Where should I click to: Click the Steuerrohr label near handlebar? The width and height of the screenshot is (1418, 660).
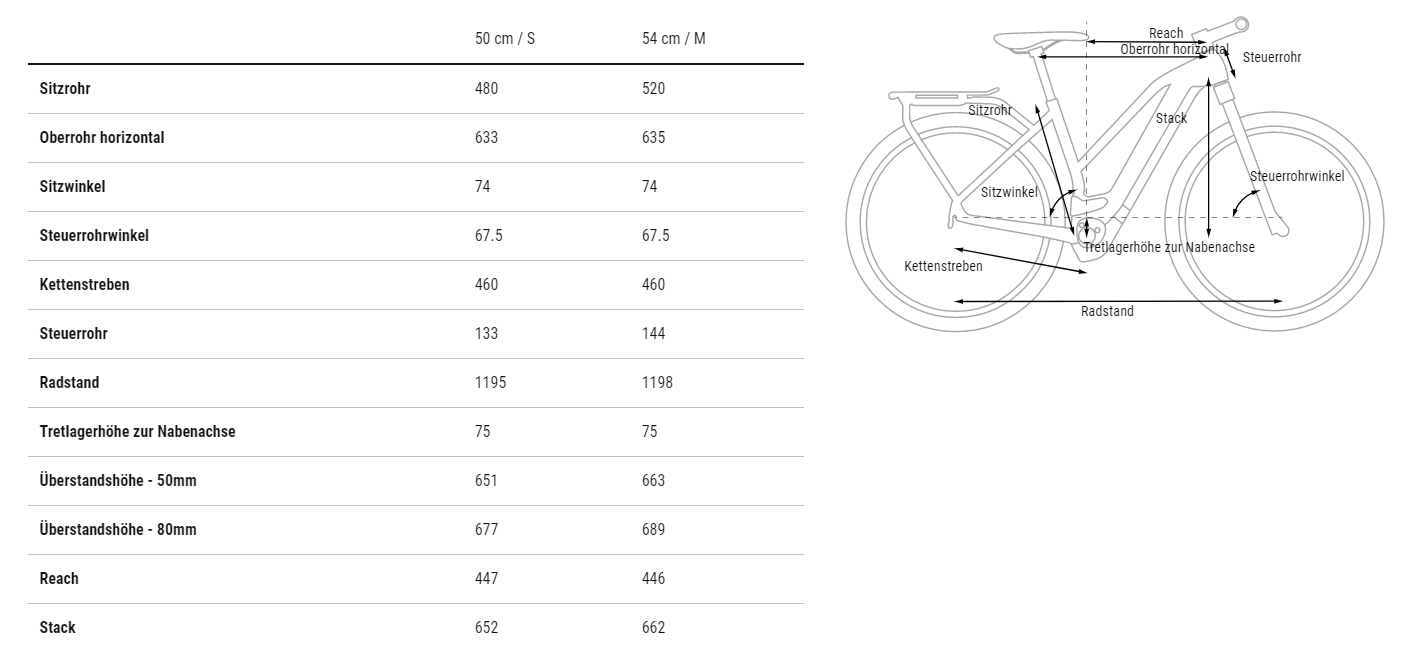pos(1272,58)
